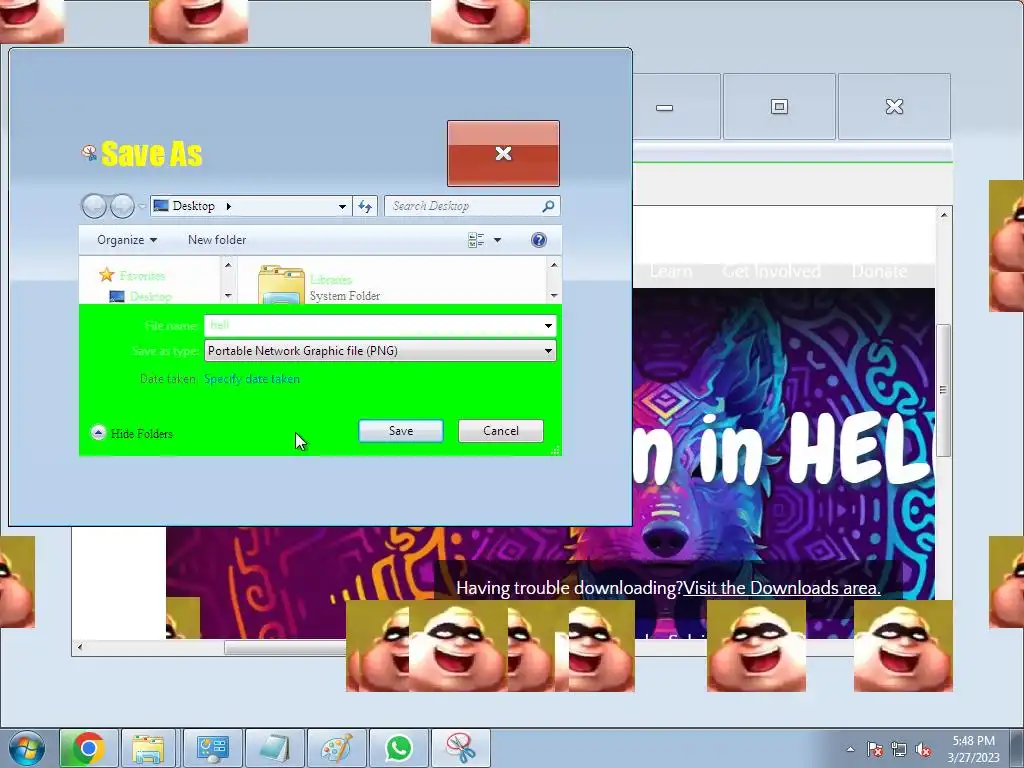Close the Save As dialog with red X
1024x768 pixels.
[x=504, y=153]
